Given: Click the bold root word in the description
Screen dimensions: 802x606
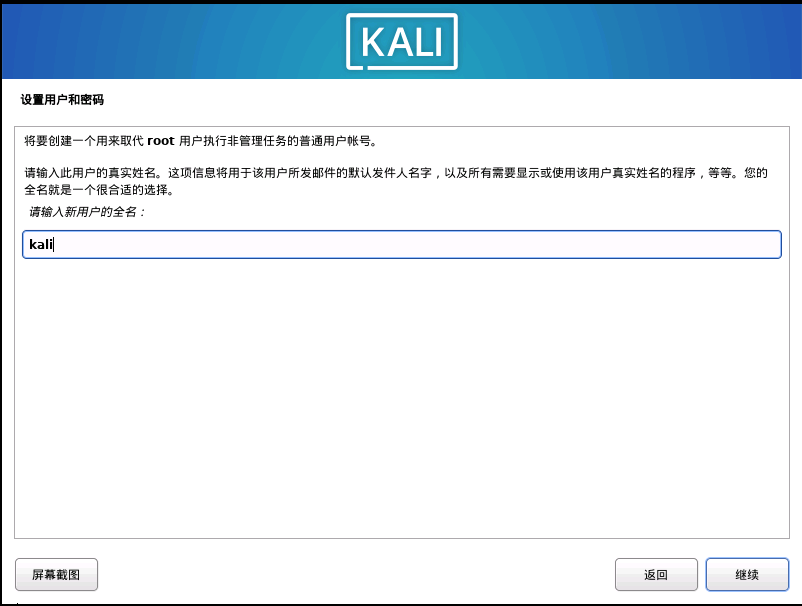Looking at the screenshot, I should [x=161, y=141].
